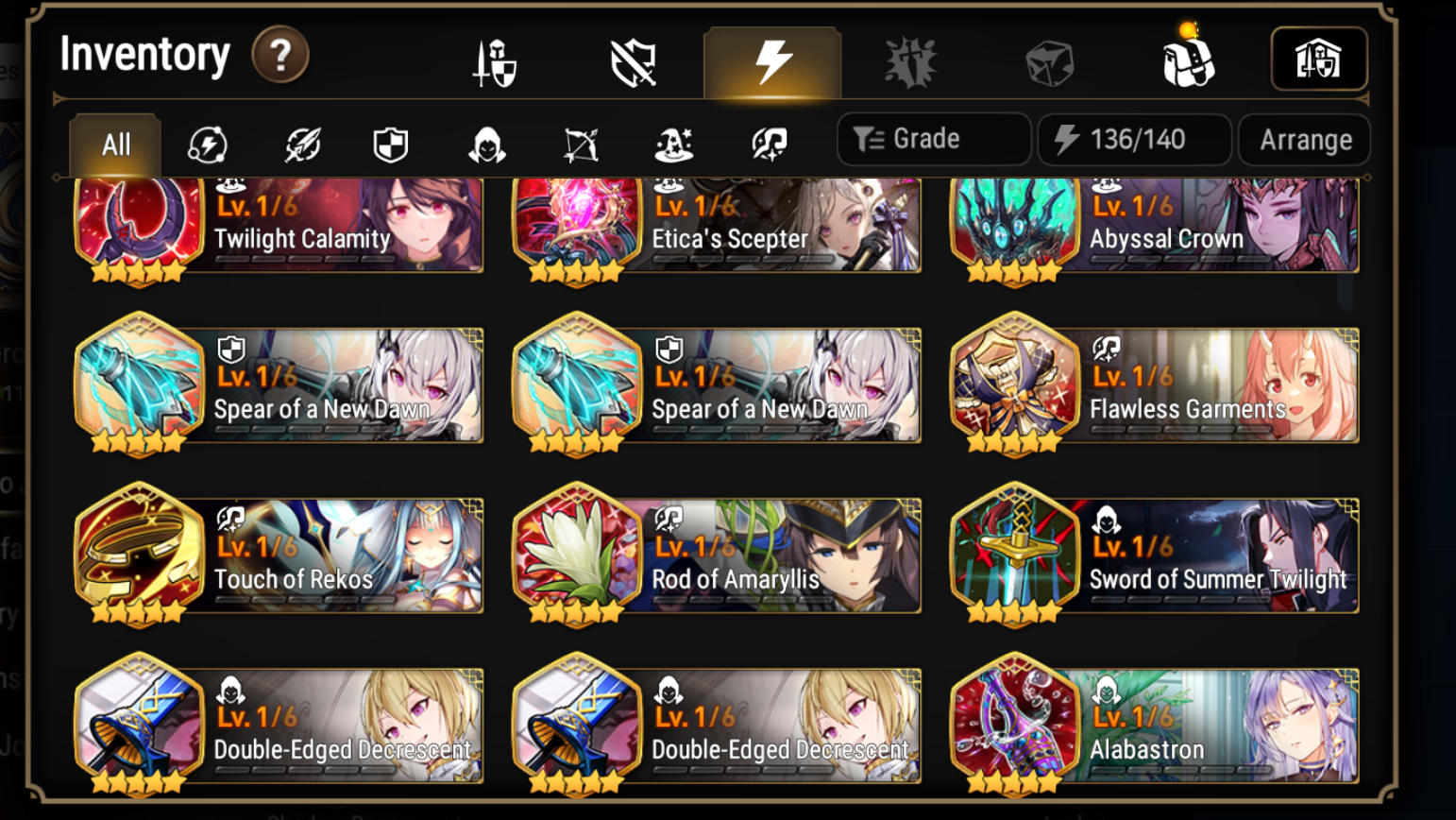Select the Flawless Garments artifact
1456x820 pixels.
click(1155, 385)
